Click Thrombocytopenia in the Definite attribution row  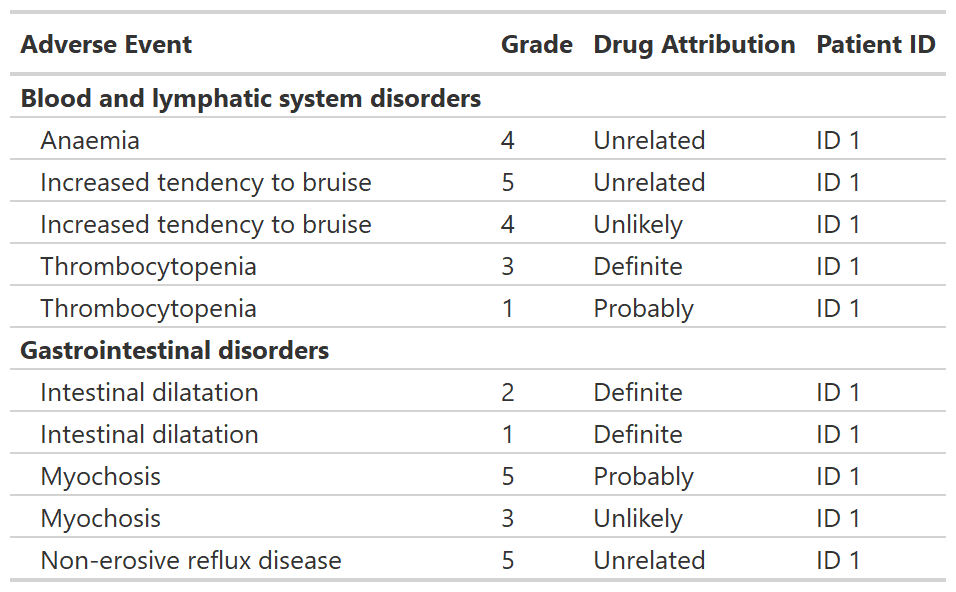(148, 267)
